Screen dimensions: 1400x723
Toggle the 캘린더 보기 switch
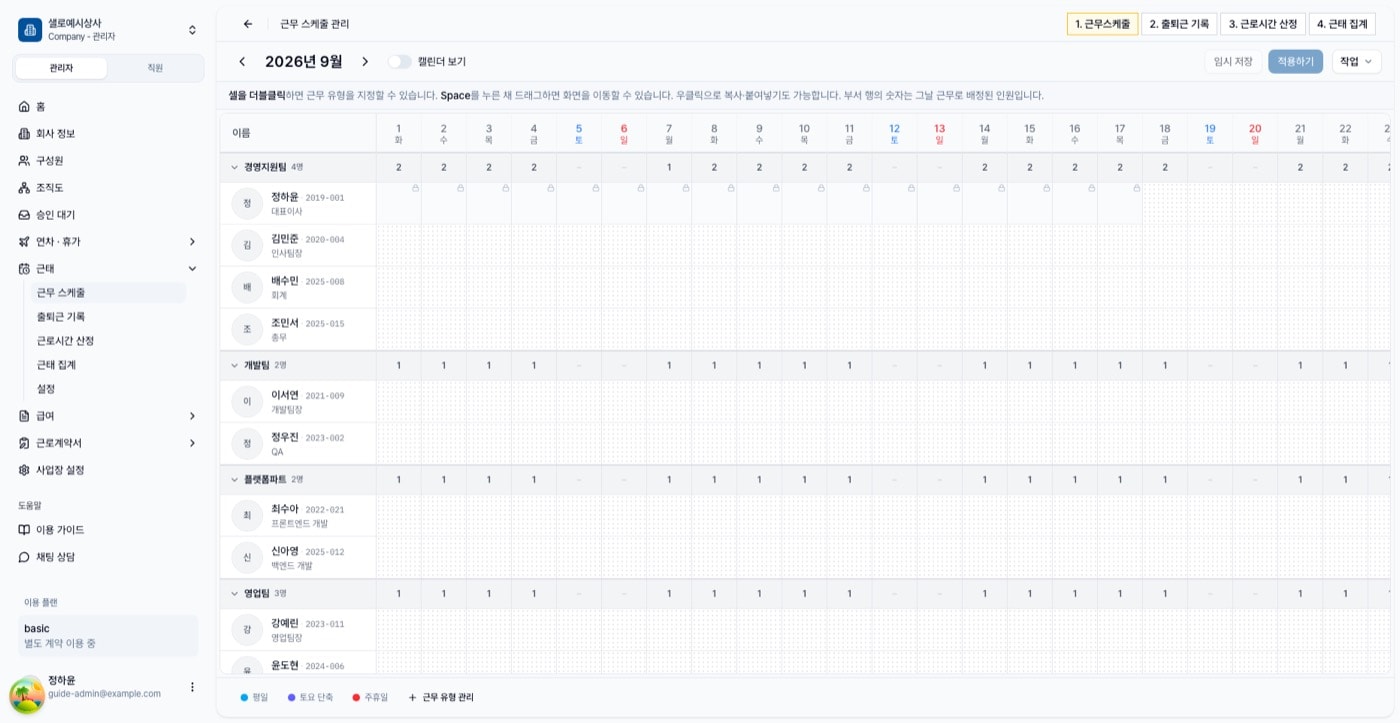coord(400,62)
